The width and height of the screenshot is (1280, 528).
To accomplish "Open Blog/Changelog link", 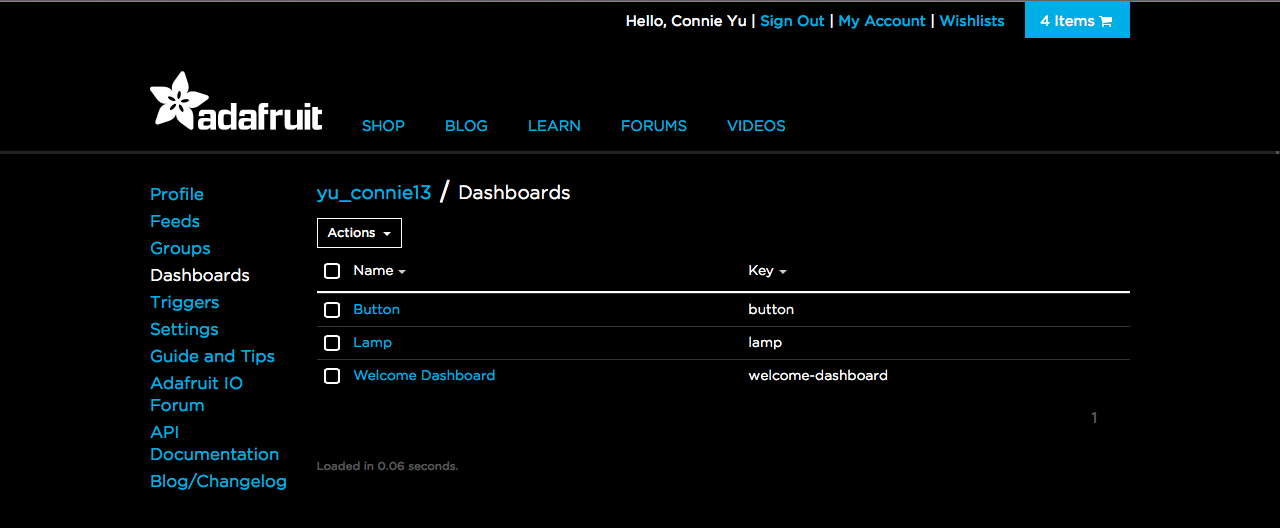I will [218, 481].
